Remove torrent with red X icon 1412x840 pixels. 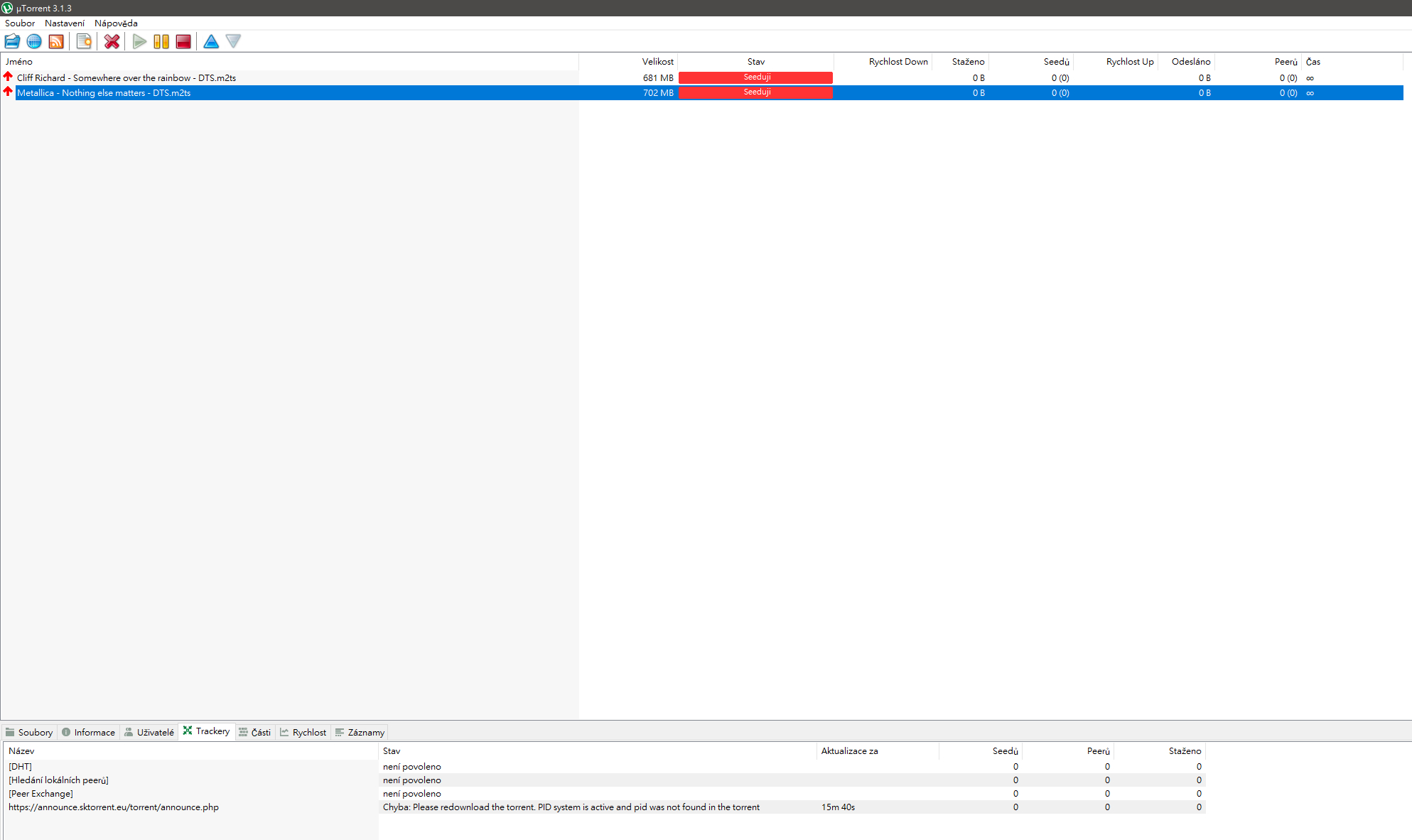tap(112, 41)
